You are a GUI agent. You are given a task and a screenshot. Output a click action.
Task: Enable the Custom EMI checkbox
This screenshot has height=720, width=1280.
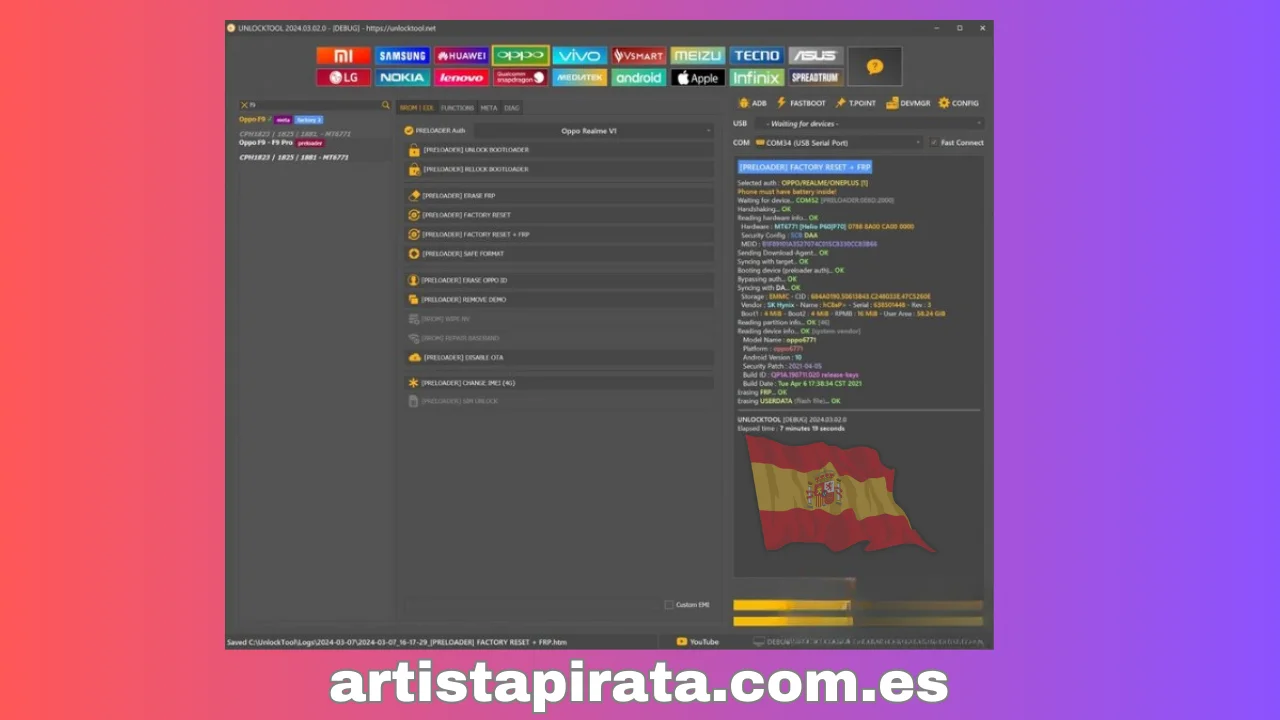click(669, 604)
